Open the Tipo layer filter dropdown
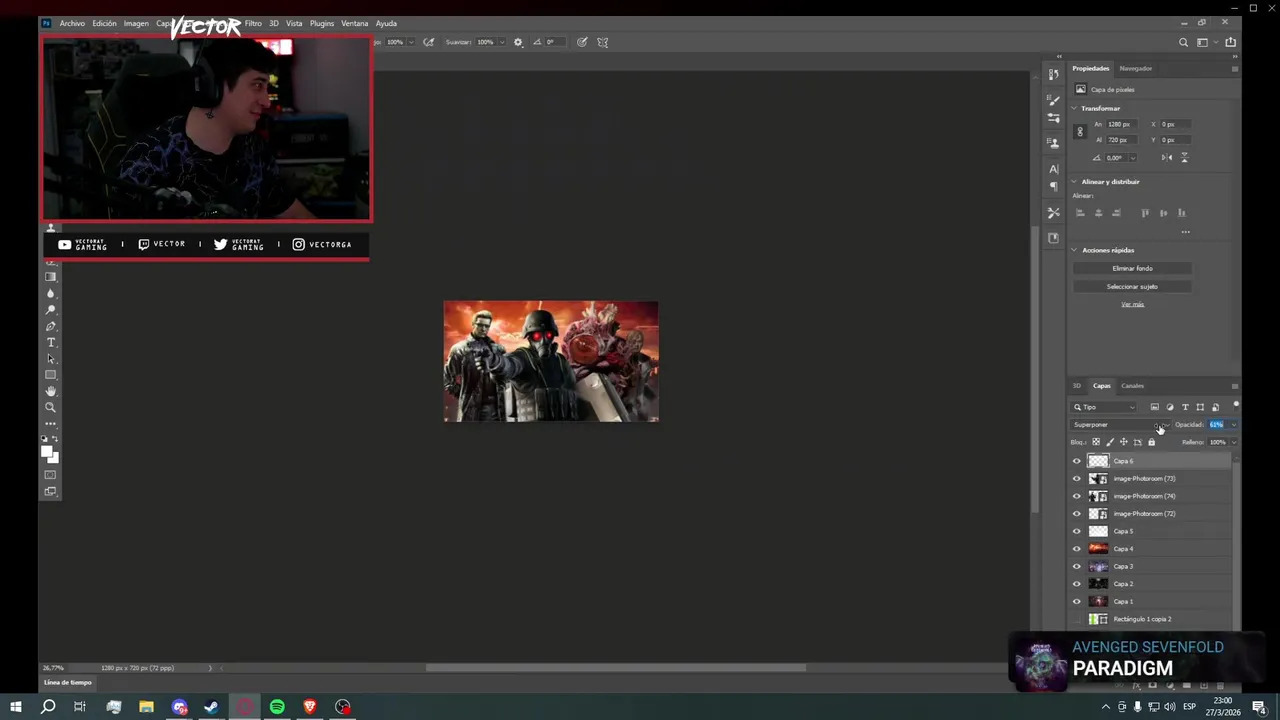 [x=1105, y=407]
